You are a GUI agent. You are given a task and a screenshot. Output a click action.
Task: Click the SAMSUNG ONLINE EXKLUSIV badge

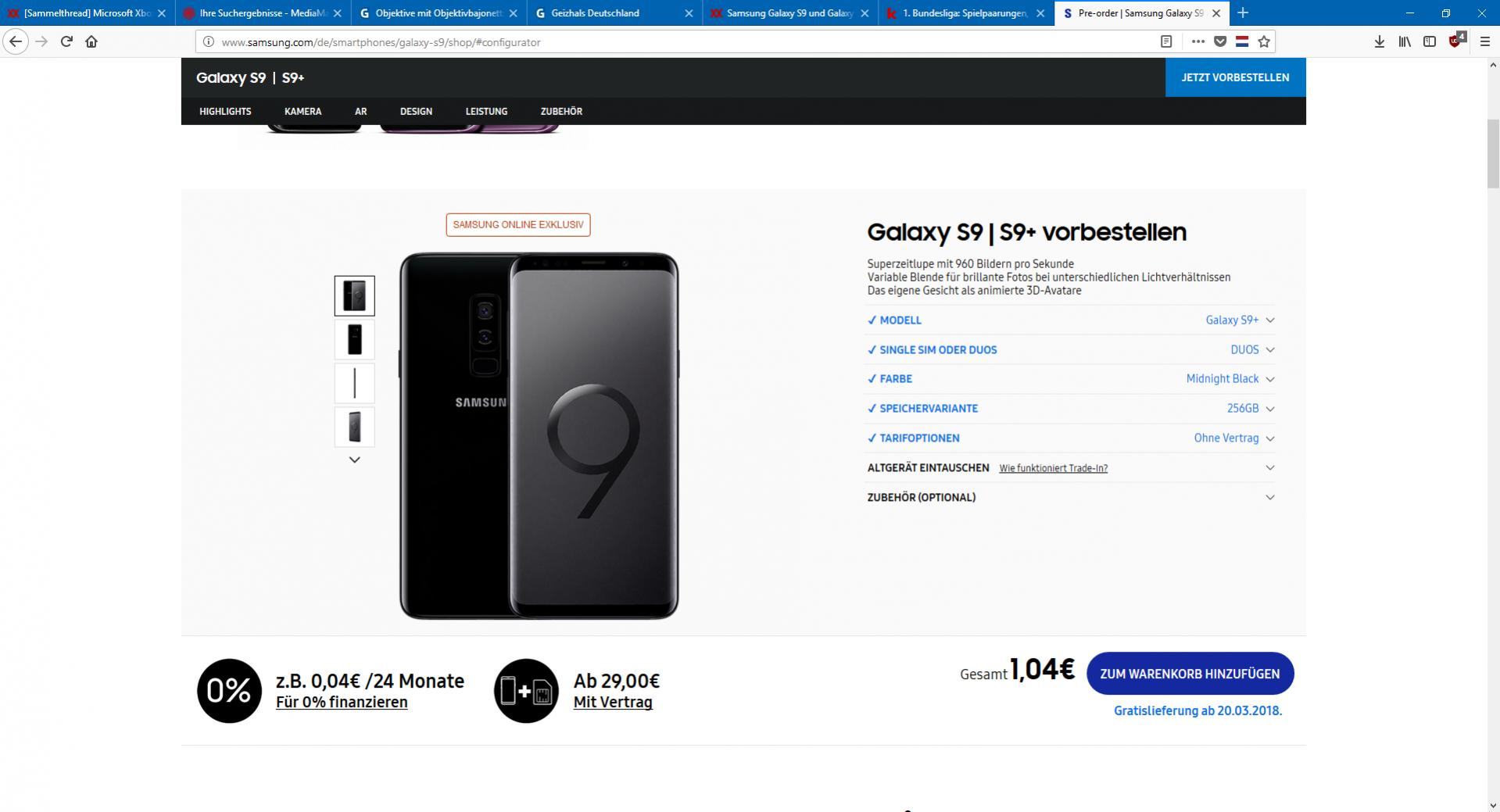click(x=518, y=225)
